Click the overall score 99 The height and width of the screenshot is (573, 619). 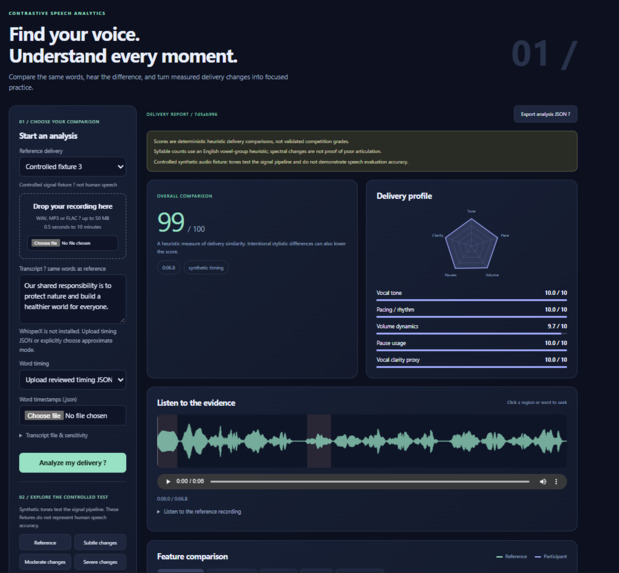[x=171, y=222]
